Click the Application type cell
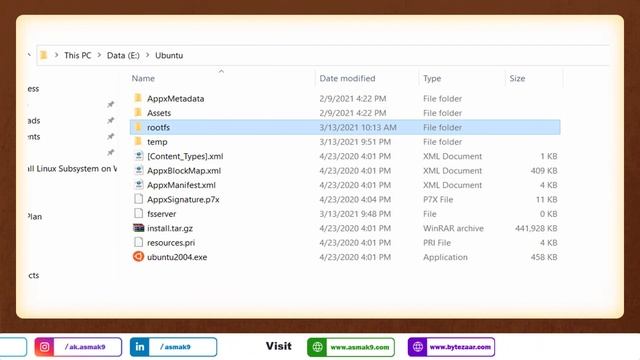Screen dimensions: 640x360 [445, 257]
